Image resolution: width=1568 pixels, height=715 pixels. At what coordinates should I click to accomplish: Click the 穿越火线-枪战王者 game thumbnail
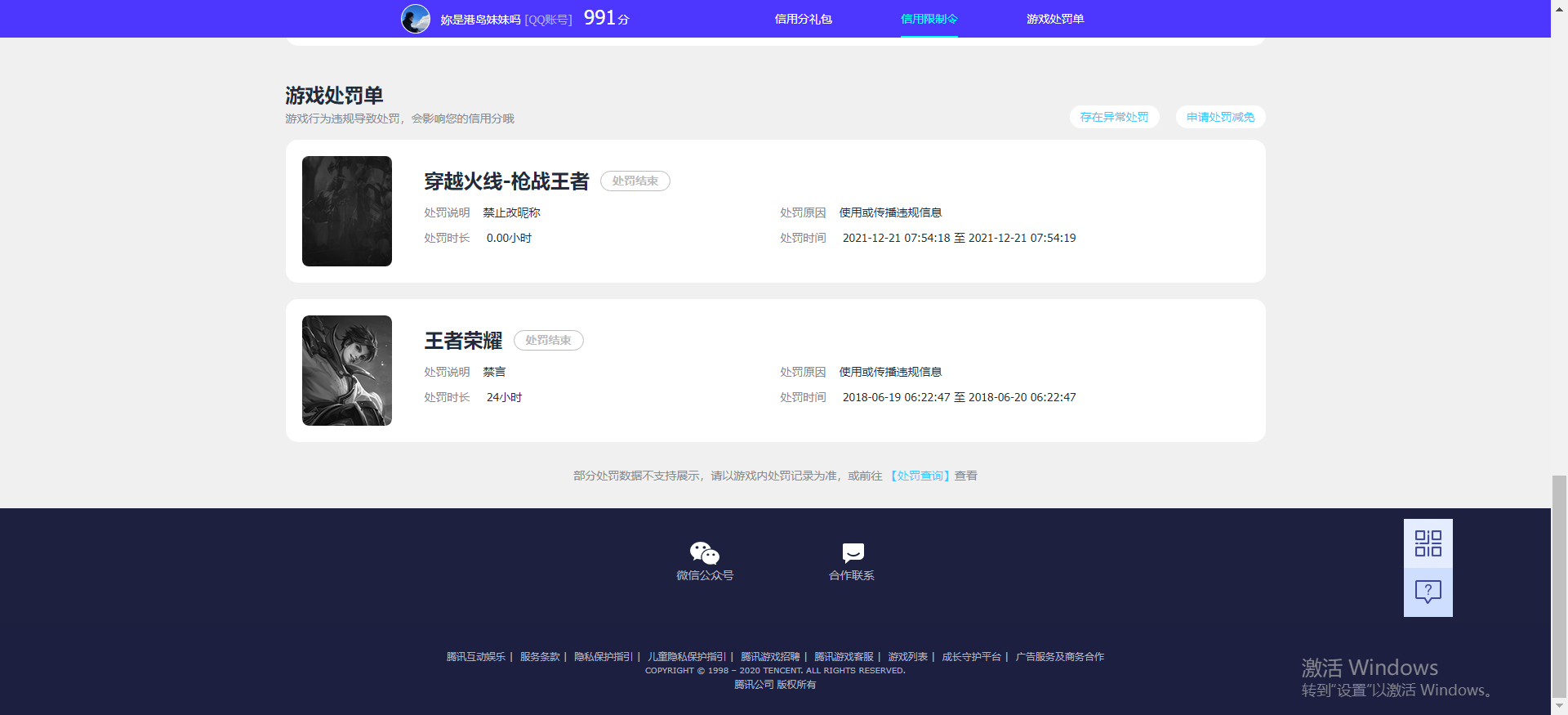pyautogui.click(x=347, y=211)
